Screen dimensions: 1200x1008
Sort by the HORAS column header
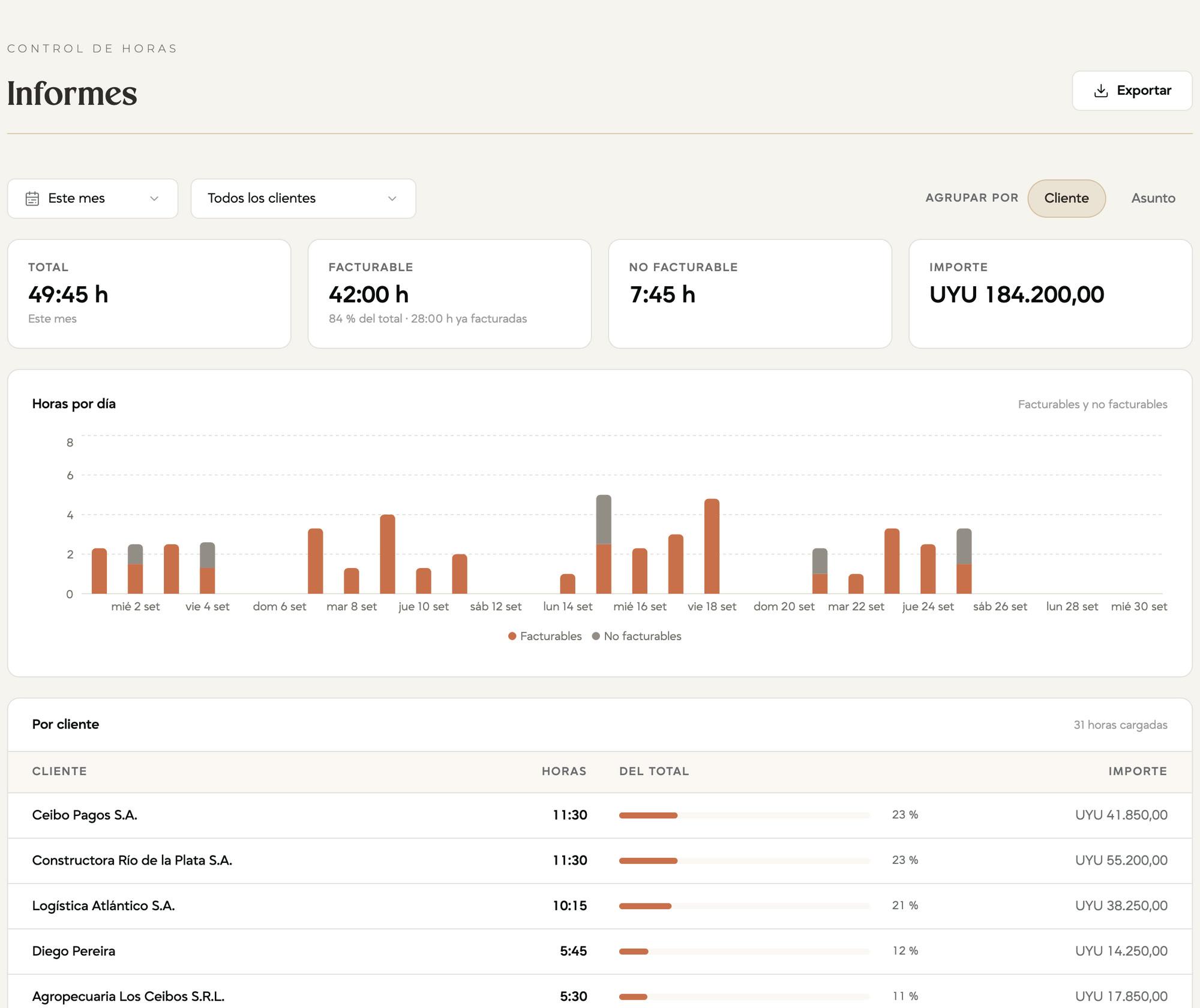[564, 771]
